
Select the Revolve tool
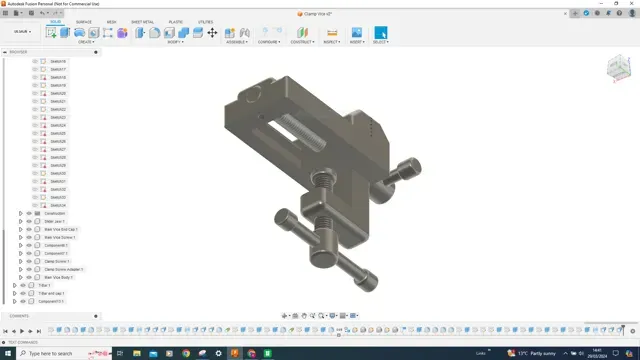tap(79, 33)
